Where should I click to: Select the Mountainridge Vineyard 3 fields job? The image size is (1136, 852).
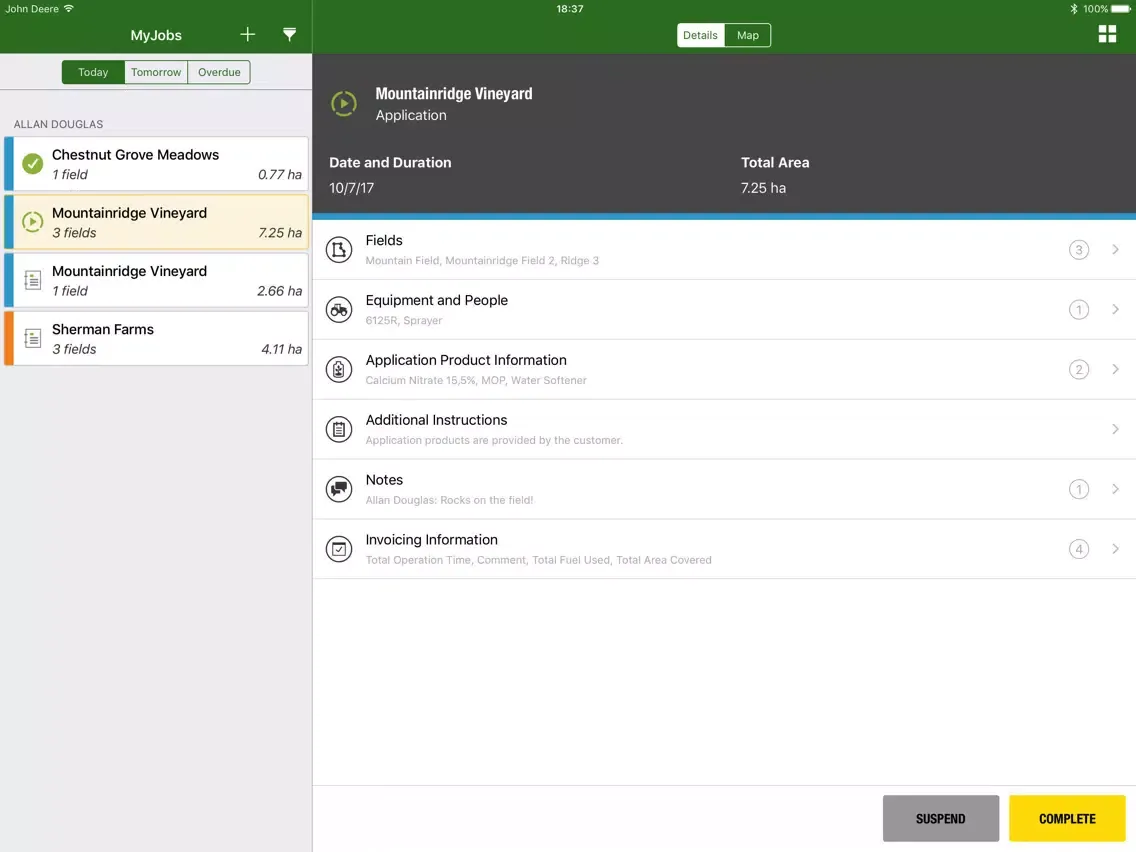pos(156,222)
